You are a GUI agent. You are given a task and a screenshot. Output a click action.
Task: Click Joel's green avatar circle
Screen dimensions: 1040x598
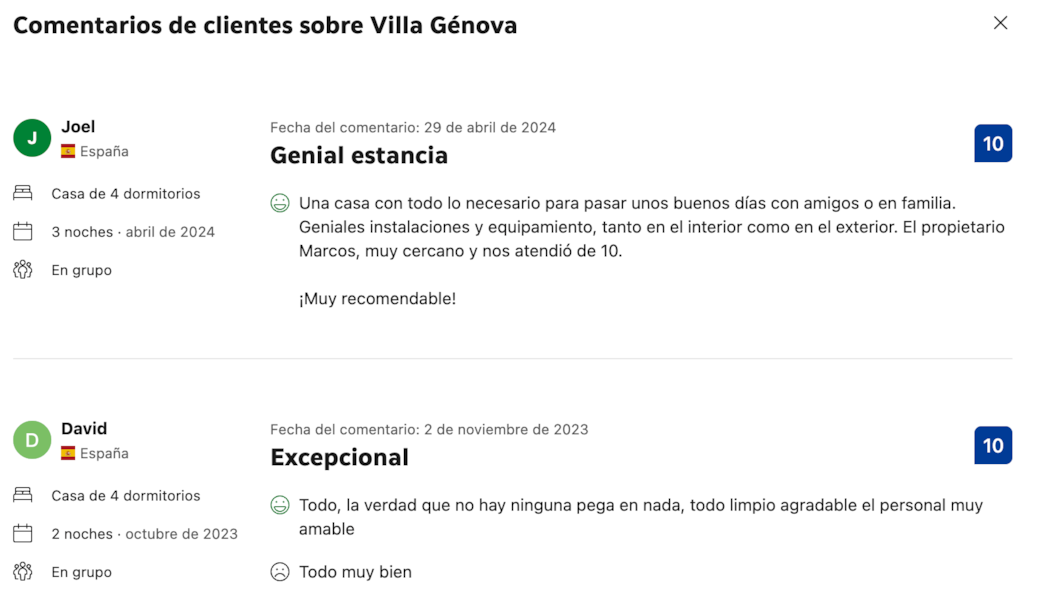(x=32, y=138)
